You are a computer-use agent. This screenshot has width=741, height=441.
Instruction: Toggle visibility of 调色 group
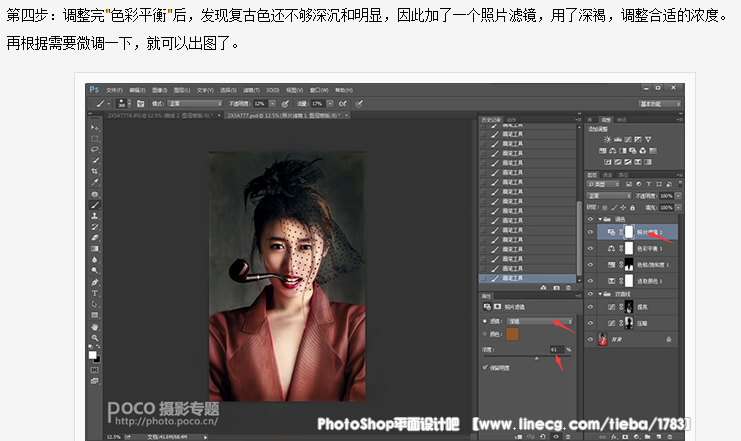pos(590,219)
